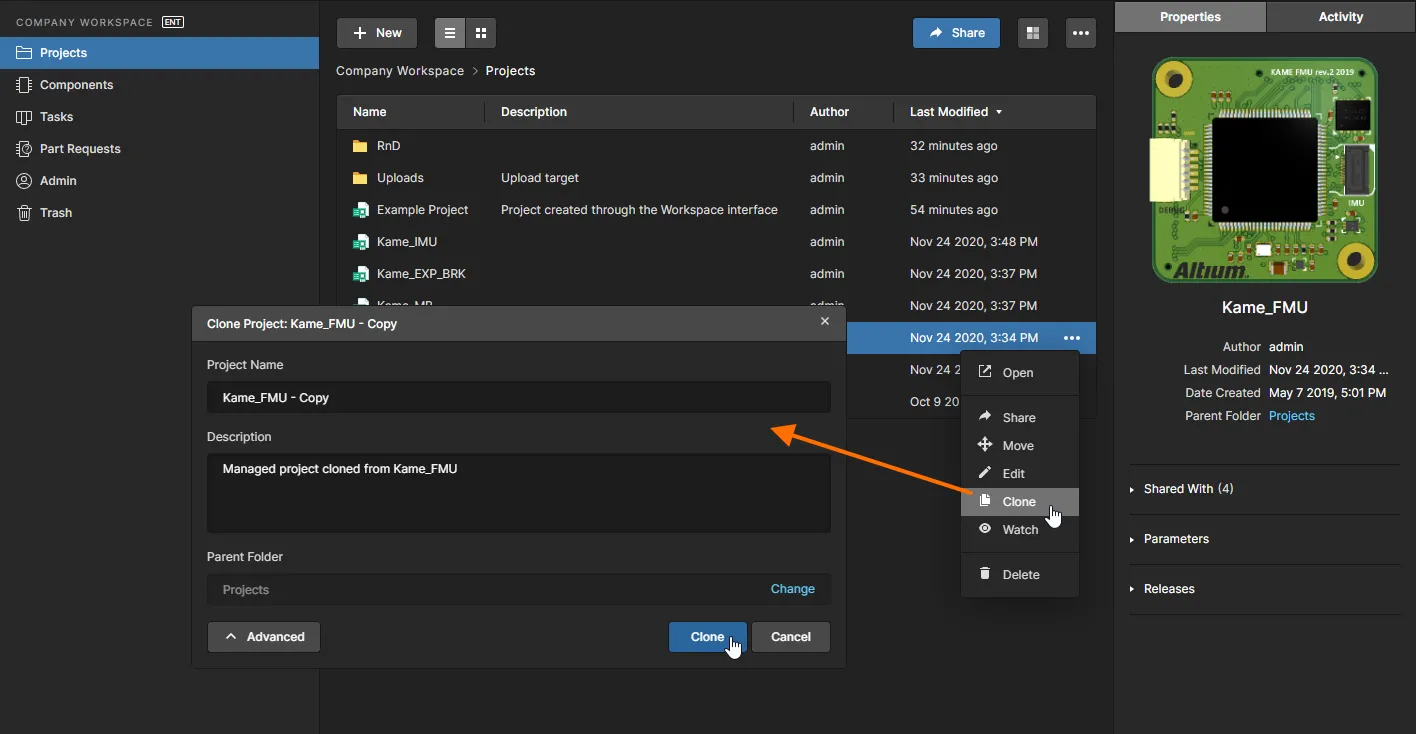Open the Uploads folder icon
This screenshot has width=1416, height=734.
(x=361, y=178)
